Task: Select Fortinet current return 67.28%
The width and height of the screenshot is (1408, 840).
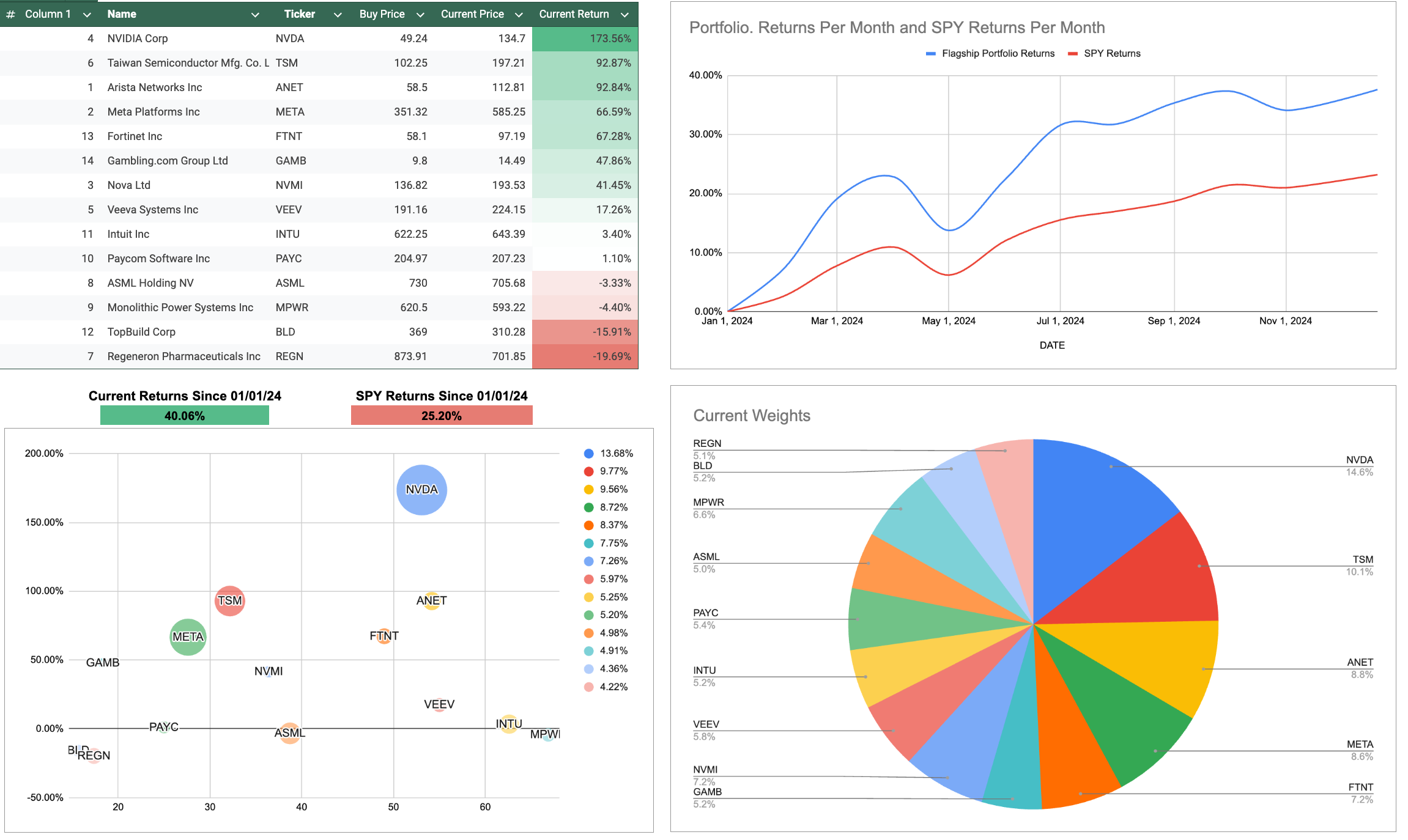Action: tap(585, 136)
